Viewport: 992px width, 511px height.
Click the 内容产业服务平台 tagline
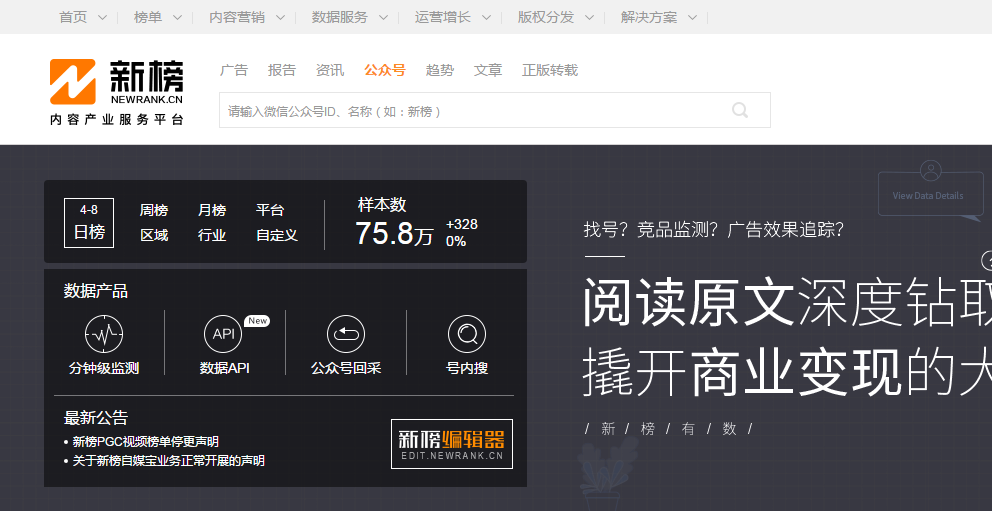(x=116, y=120)
